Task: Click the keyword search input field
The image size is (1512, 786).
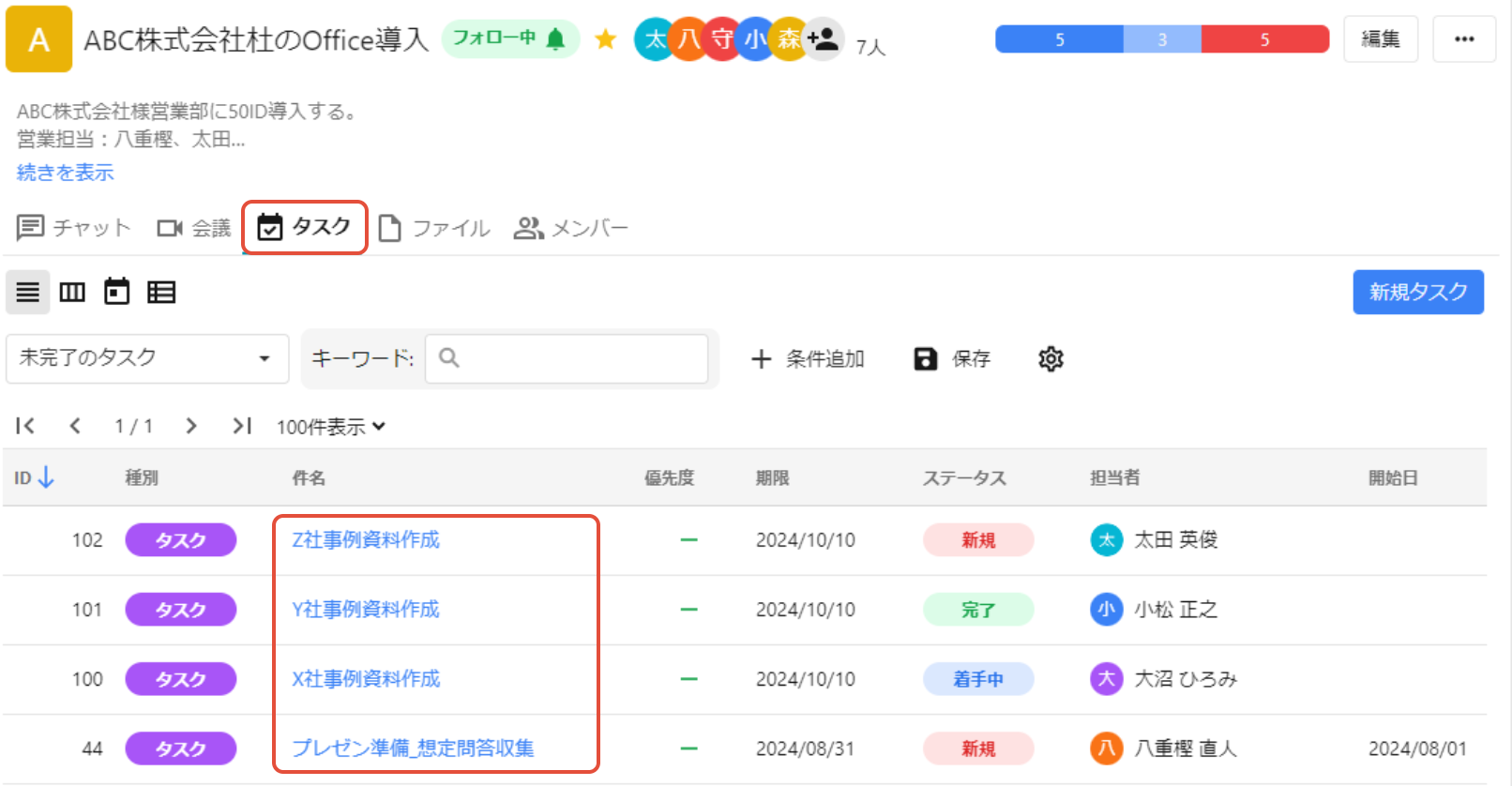Action: pyautogui.click(x=567, y=358)
